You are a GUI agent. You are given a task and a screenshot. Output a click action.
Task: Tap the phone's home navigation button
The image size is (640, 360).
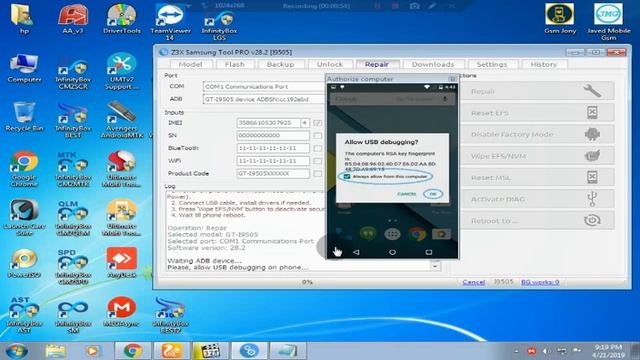coord(392,252)
